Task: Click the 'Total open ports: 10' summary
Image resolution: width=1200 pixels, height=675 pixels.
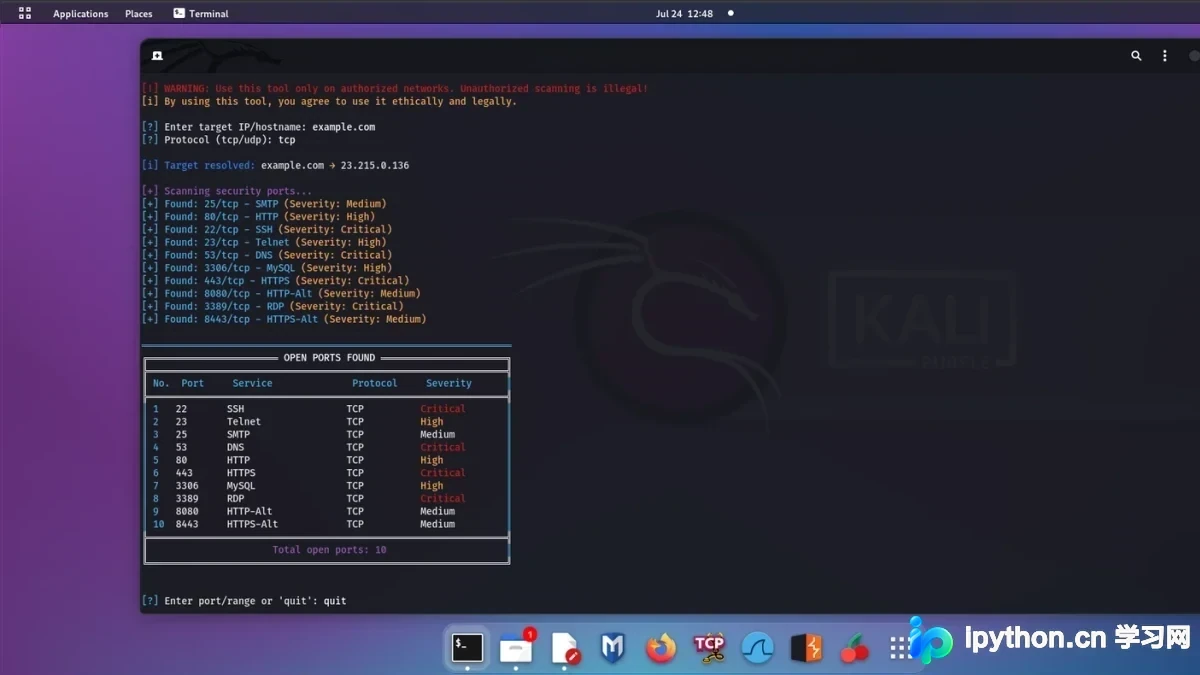Action: point(330,550)
